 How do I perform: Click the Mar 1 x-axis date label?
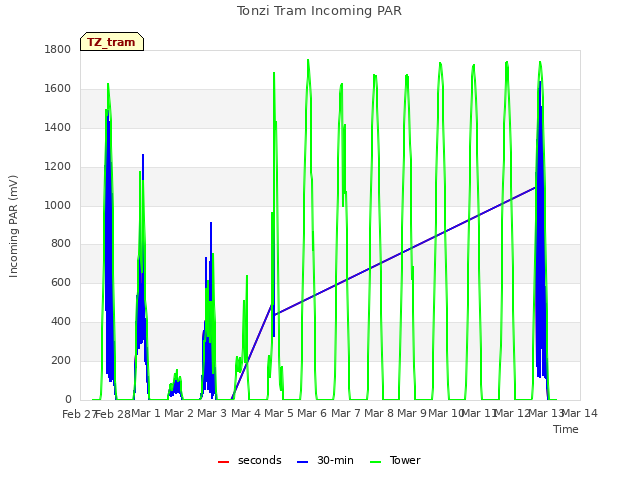(146, 413)
